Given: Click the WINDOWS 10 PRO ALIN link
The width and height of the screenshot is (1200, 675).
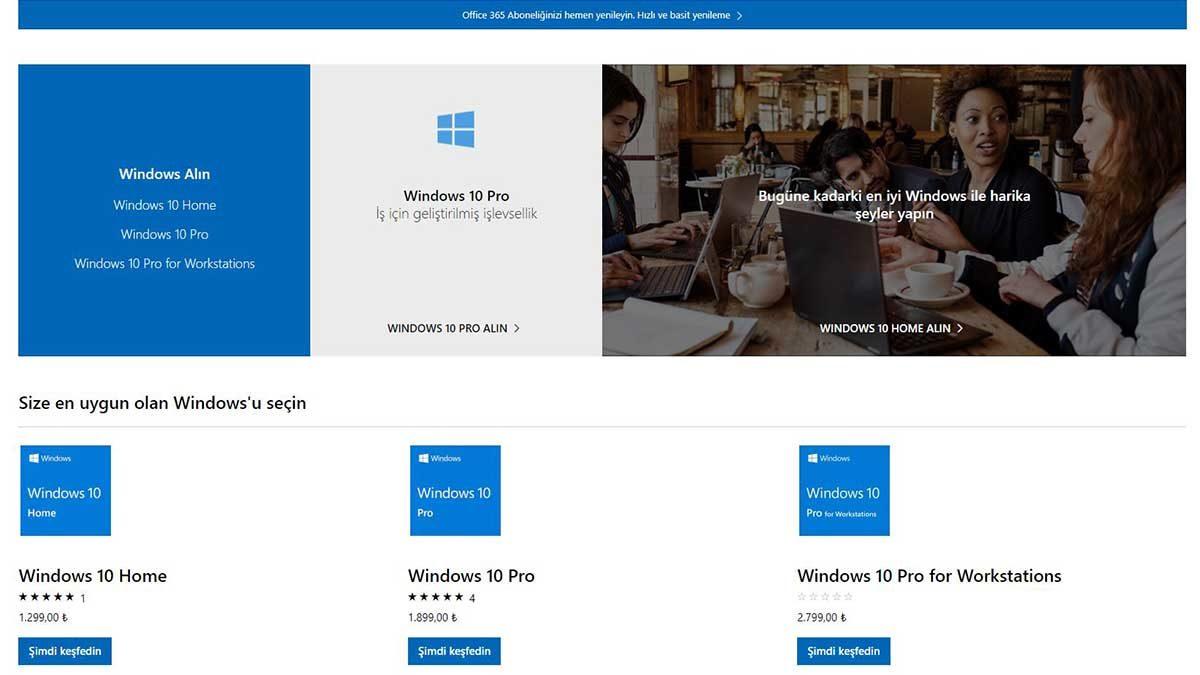Looking at the screenshot, I should click(453, 328).
